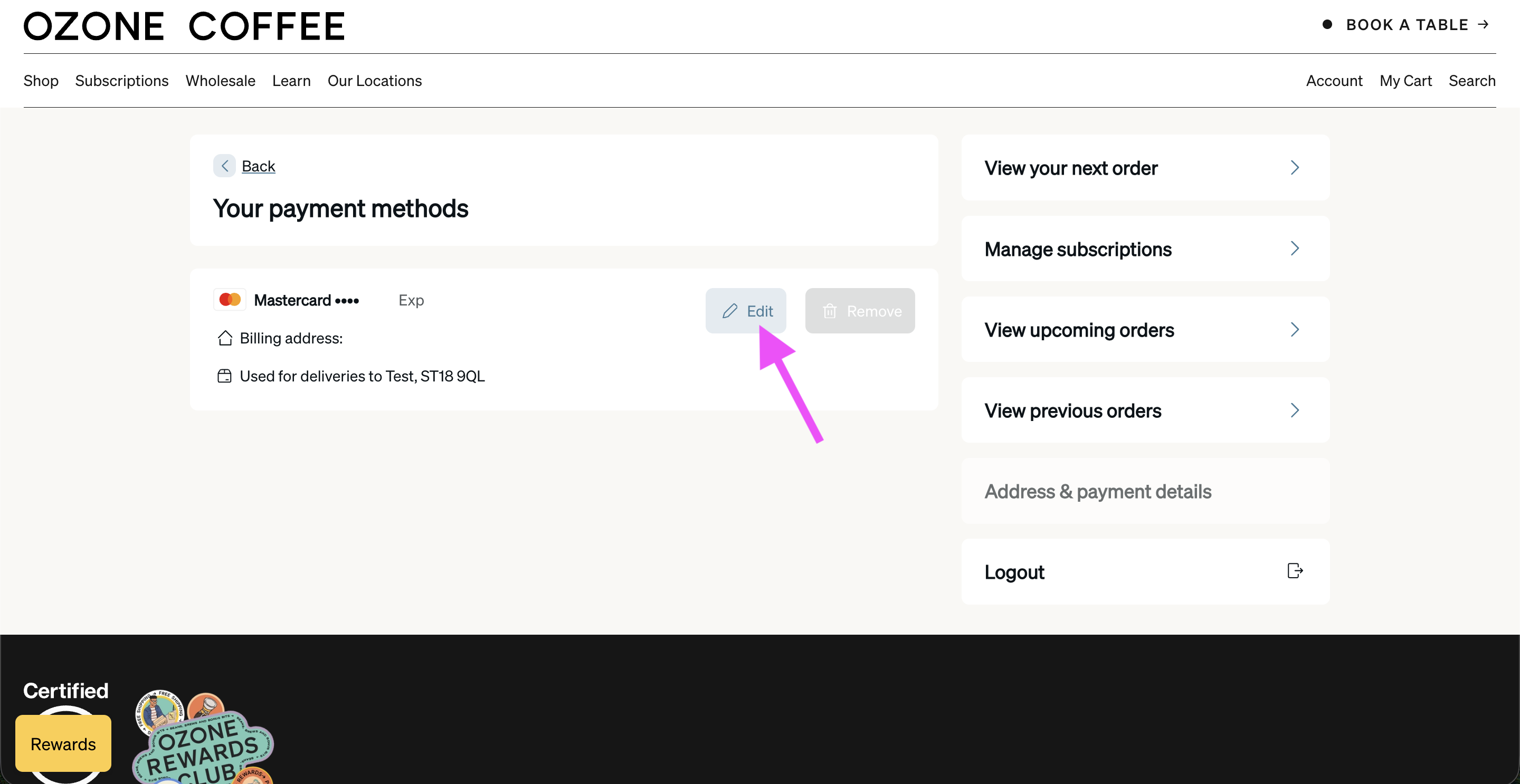The image size is (1520, 784).
Task: Click the pencil icon in Edit button
Action: click(730, 311)
